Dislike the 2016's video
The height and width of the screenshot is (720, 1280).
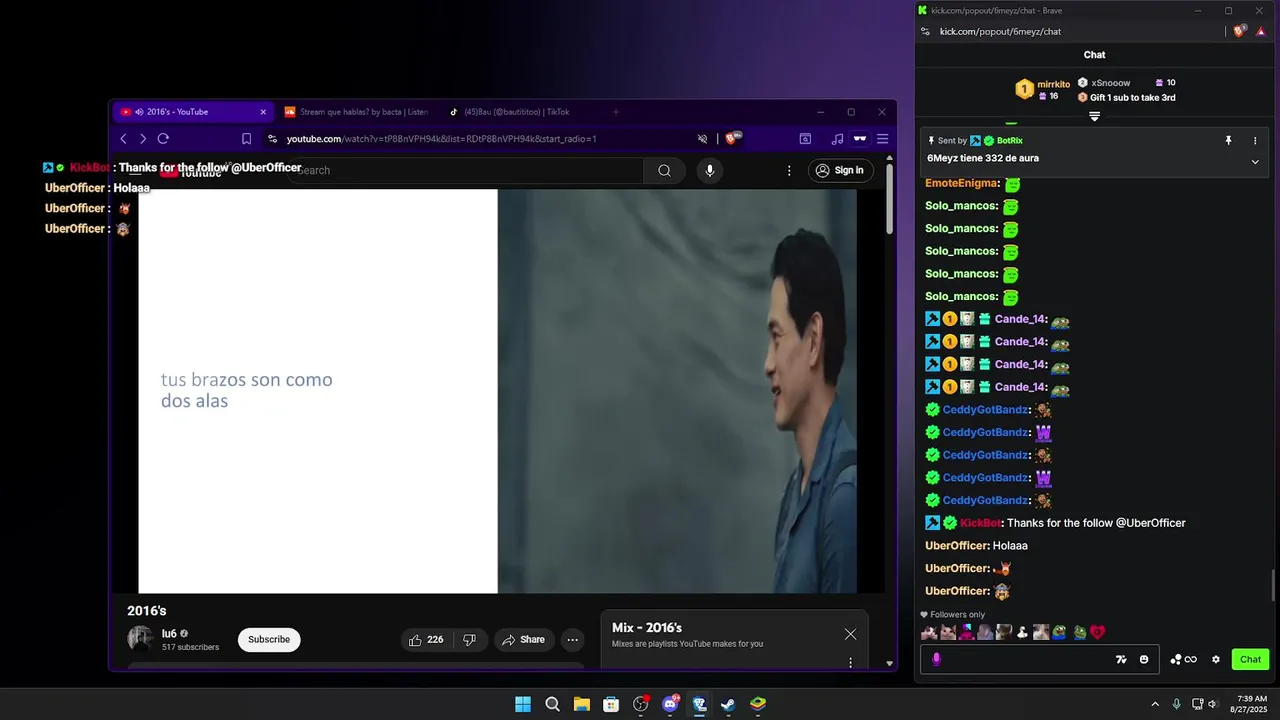pos(469,640)
